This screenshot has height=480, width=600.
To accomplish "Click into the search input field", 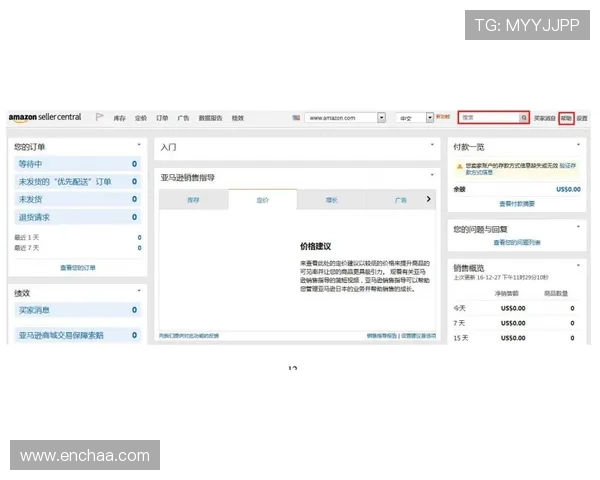I will click(489, 118).
